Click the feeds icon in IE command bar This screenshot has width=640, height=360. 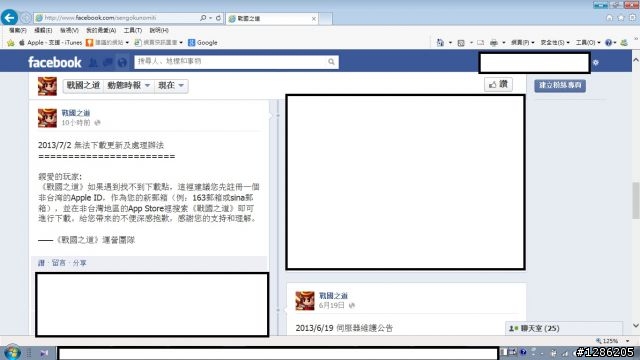coord(461,42)
